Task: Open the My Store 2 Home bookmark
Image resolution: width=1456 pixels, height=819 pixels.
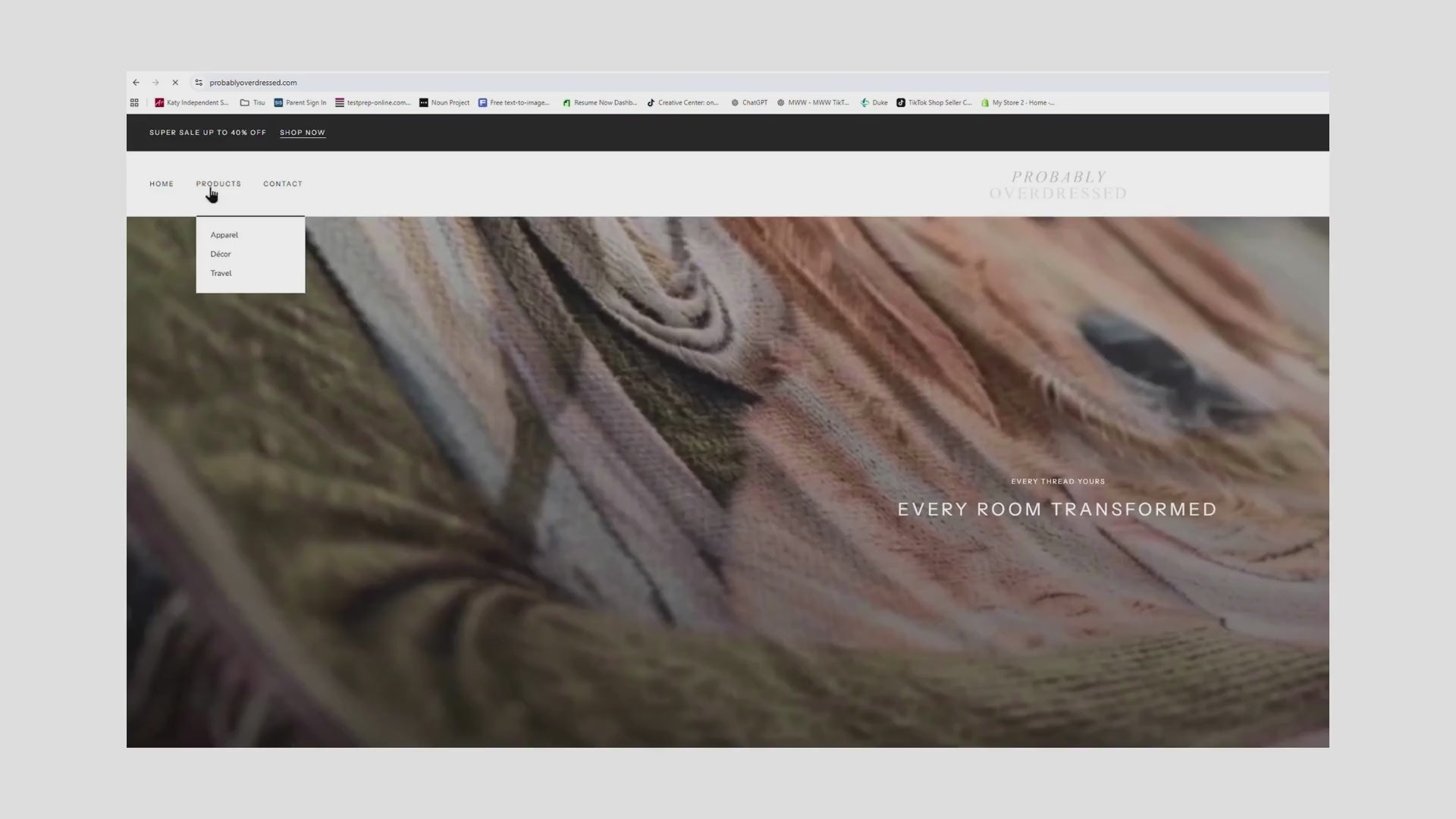Action: 1018,103
